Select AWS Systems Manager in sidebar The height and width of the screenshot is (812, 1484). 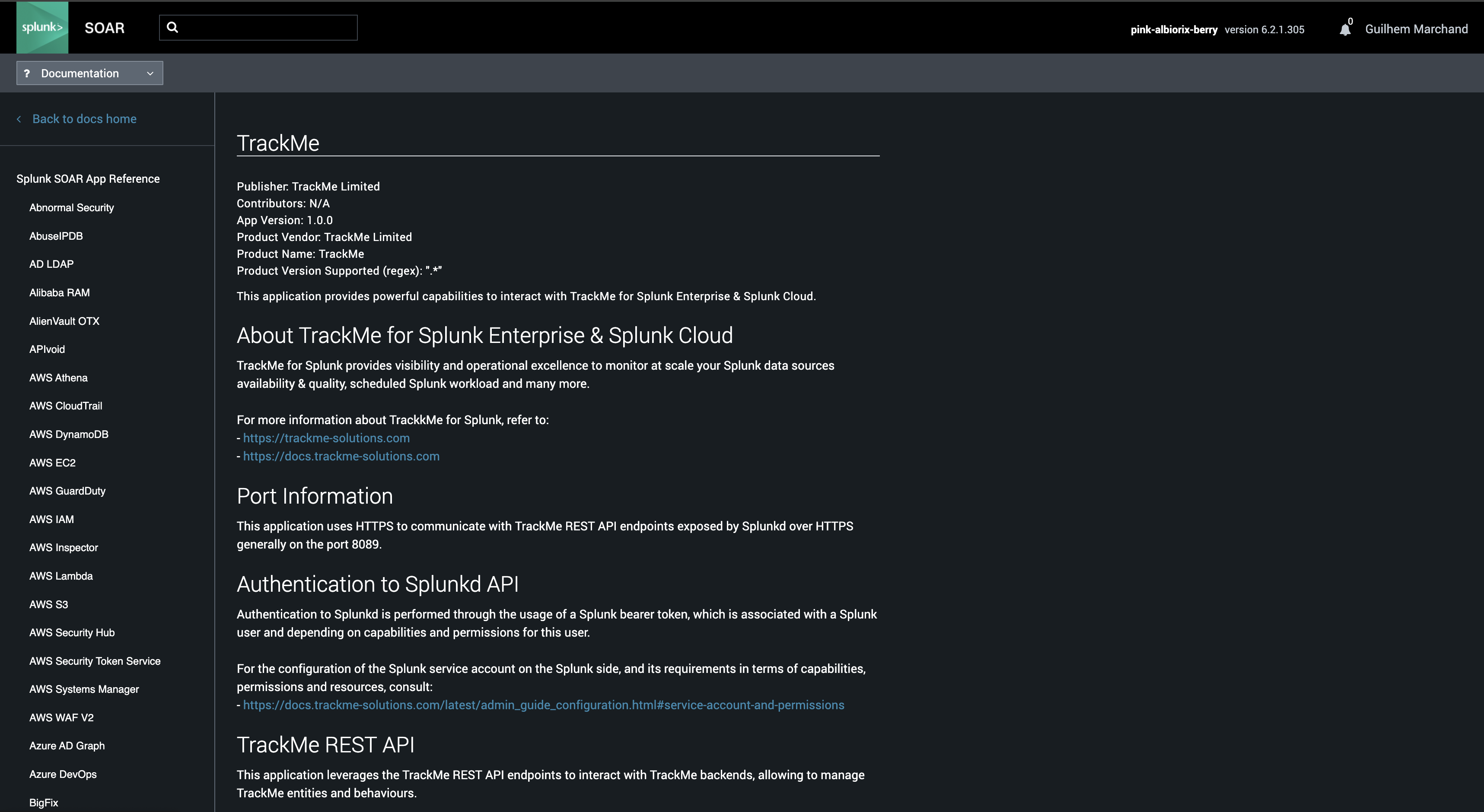pos(84,689)
